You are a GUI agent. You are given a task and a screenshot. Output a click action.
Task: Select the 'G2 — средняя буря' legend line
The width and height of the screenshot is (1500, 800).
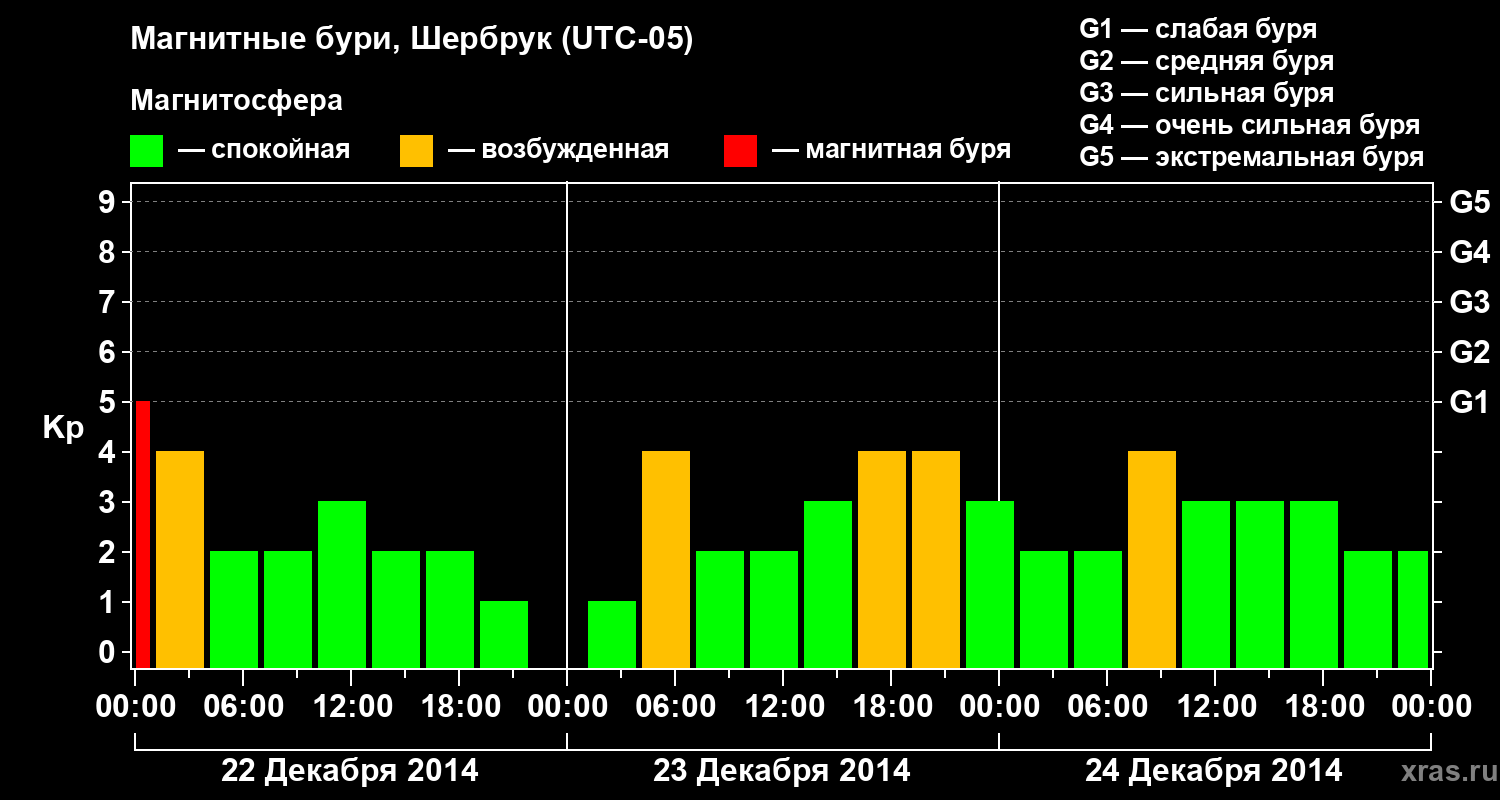(x=1207, y=61)
